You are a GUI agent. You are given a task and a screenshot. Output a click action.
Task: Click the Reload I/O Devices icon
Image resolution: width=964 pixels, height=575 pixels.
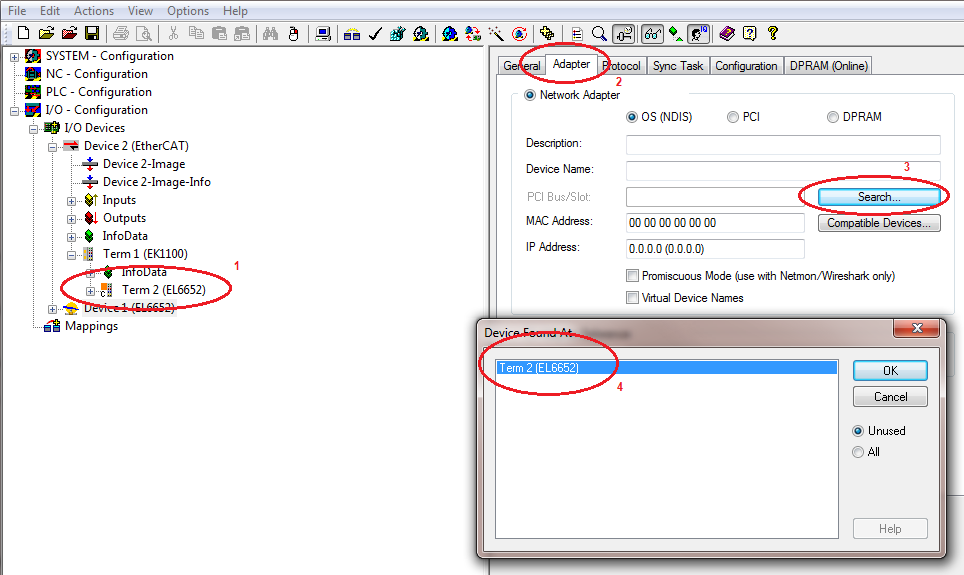click(x=473, y=33)
